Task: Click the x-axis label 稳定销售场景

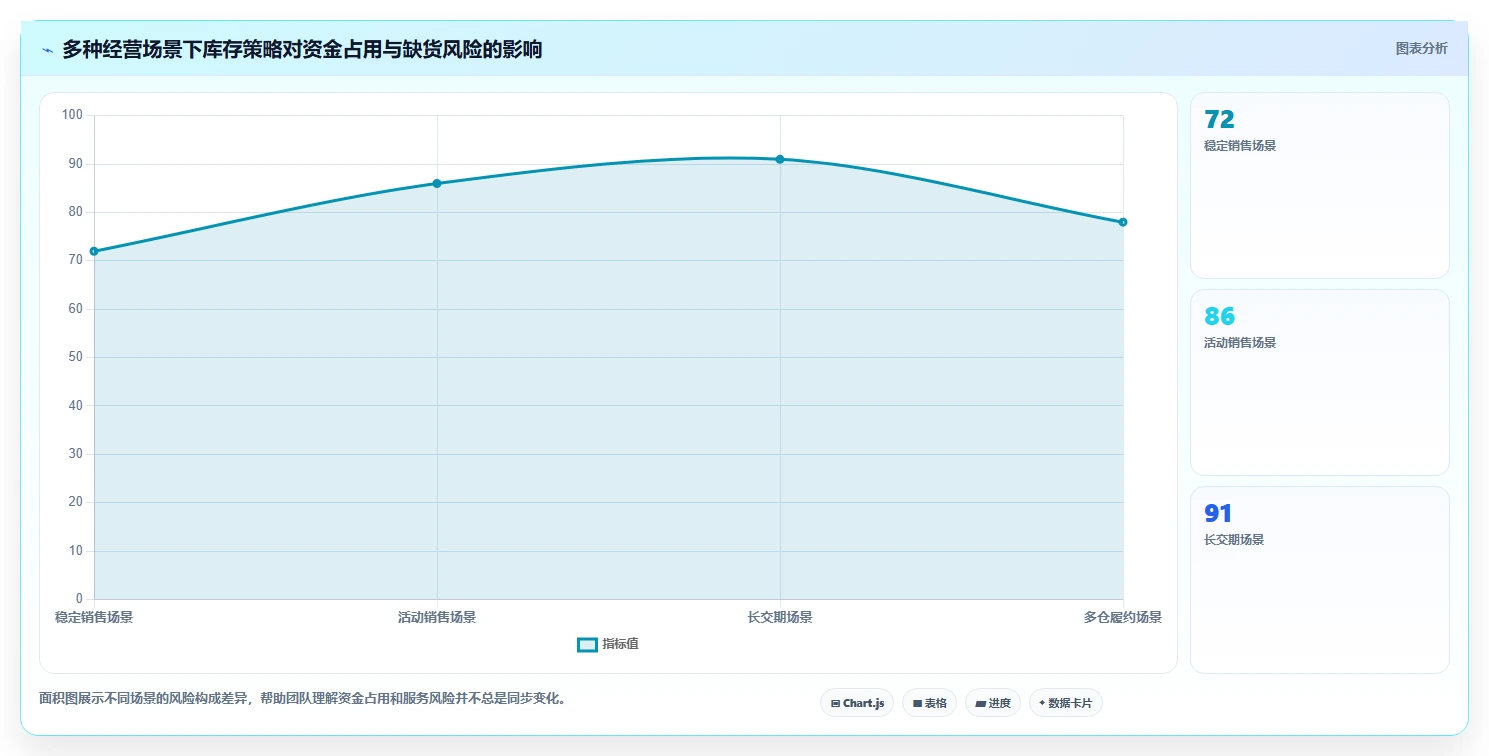Action: tap(94, 617)
